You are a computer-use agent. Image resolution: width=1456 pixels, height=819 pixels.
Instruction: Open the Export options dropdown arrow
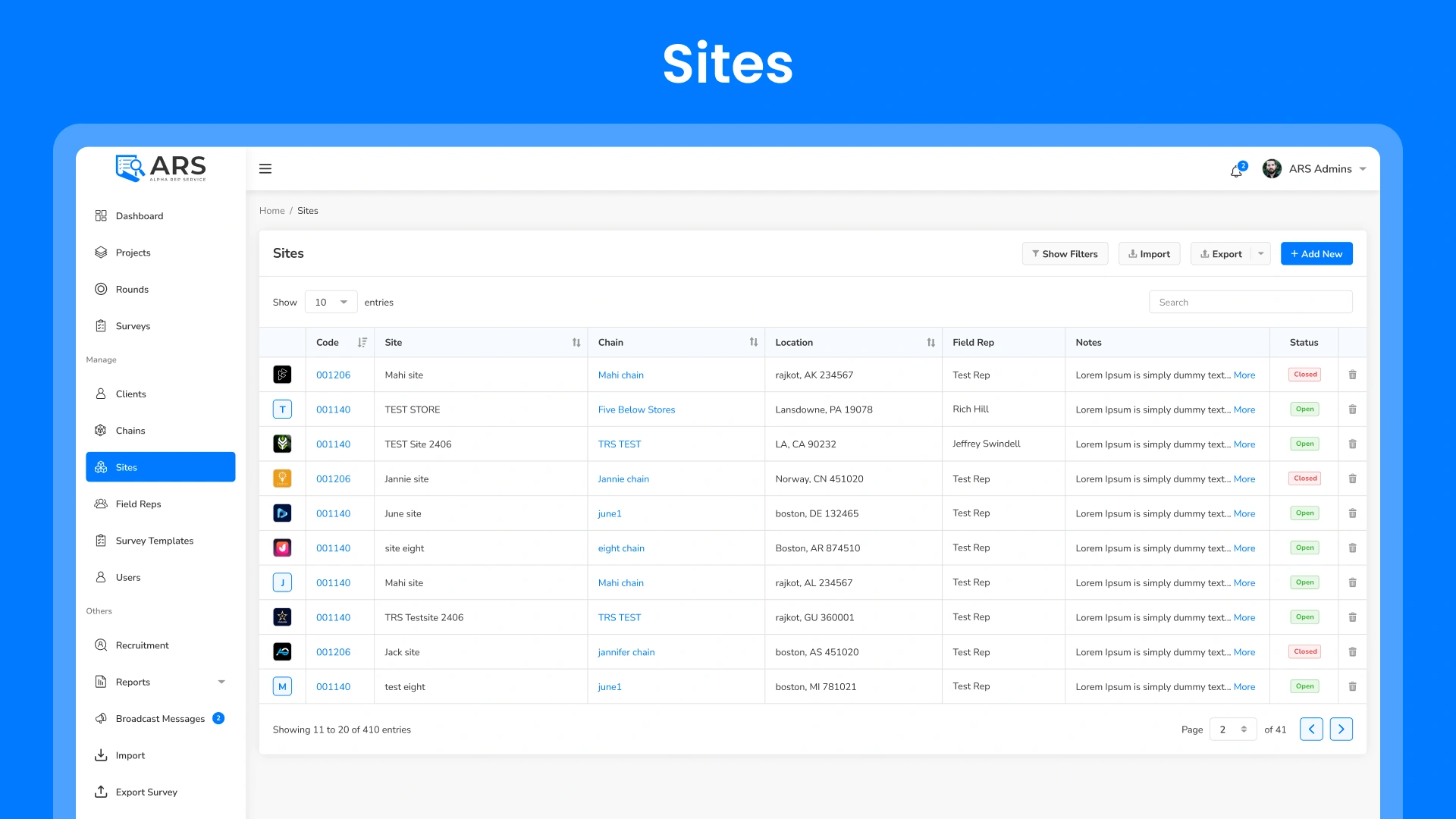[x=1261, y=254]
